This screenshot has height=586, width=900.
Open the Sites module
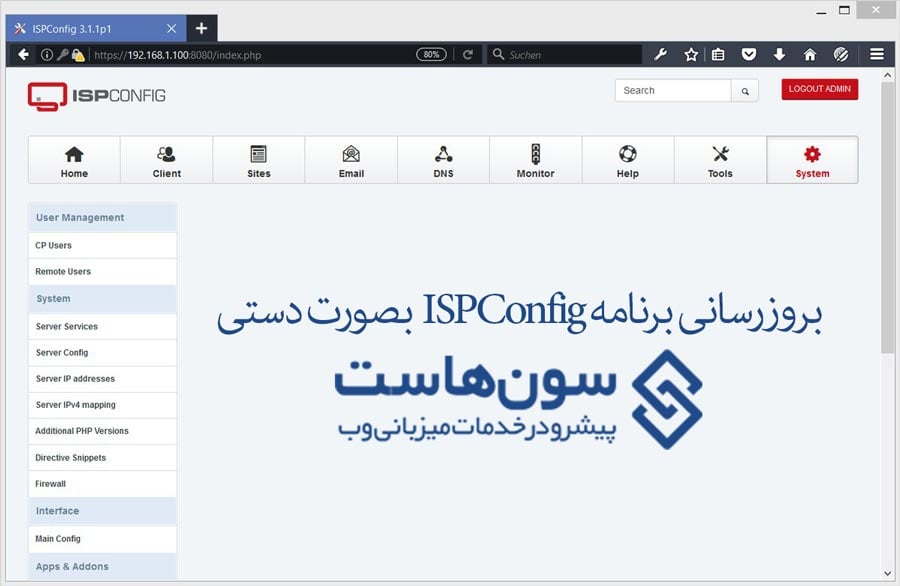coord(259,160)
